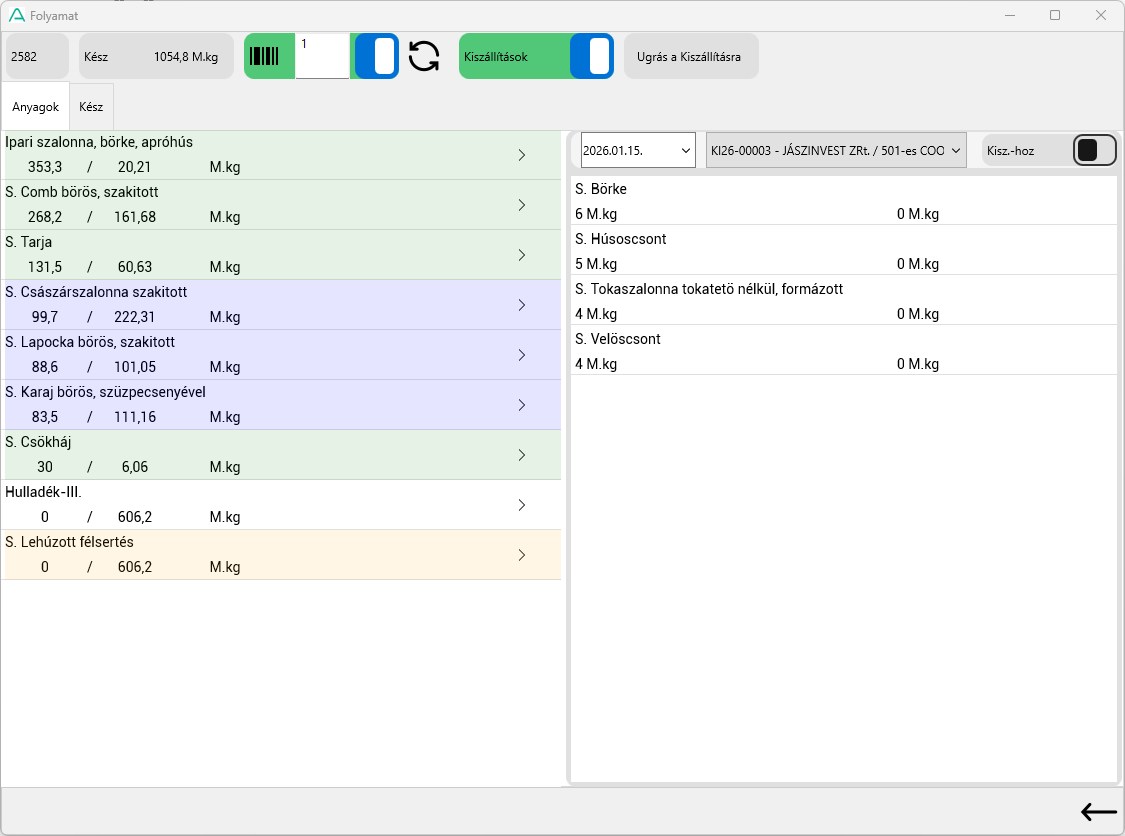Viewport: 1125px width, 836px height.
Task: Click the 2582 button
Action: [37, 57]
